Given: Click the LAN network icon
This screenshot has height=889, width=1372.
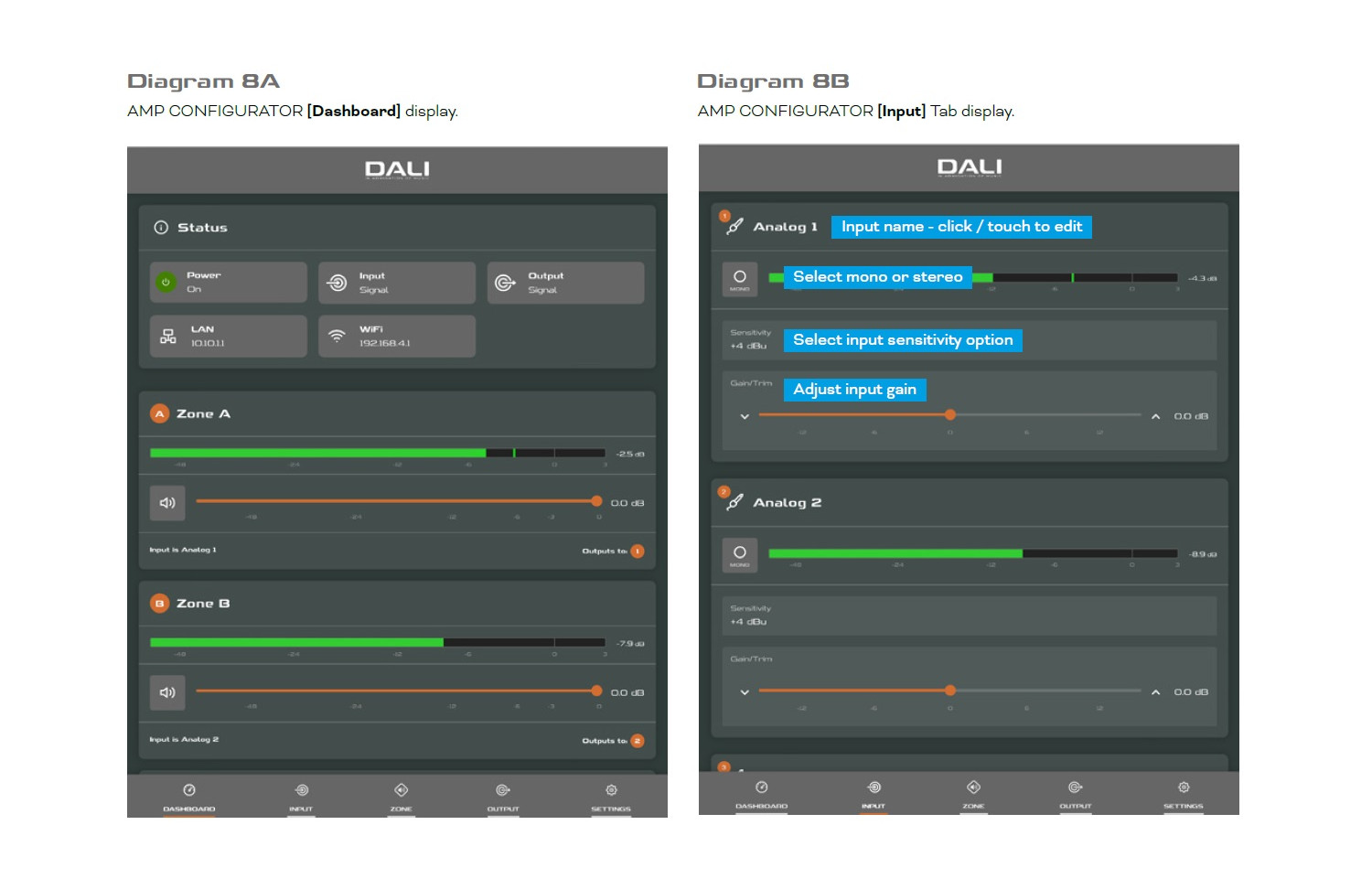Looking at the screenshot, I should coord(168,336).
